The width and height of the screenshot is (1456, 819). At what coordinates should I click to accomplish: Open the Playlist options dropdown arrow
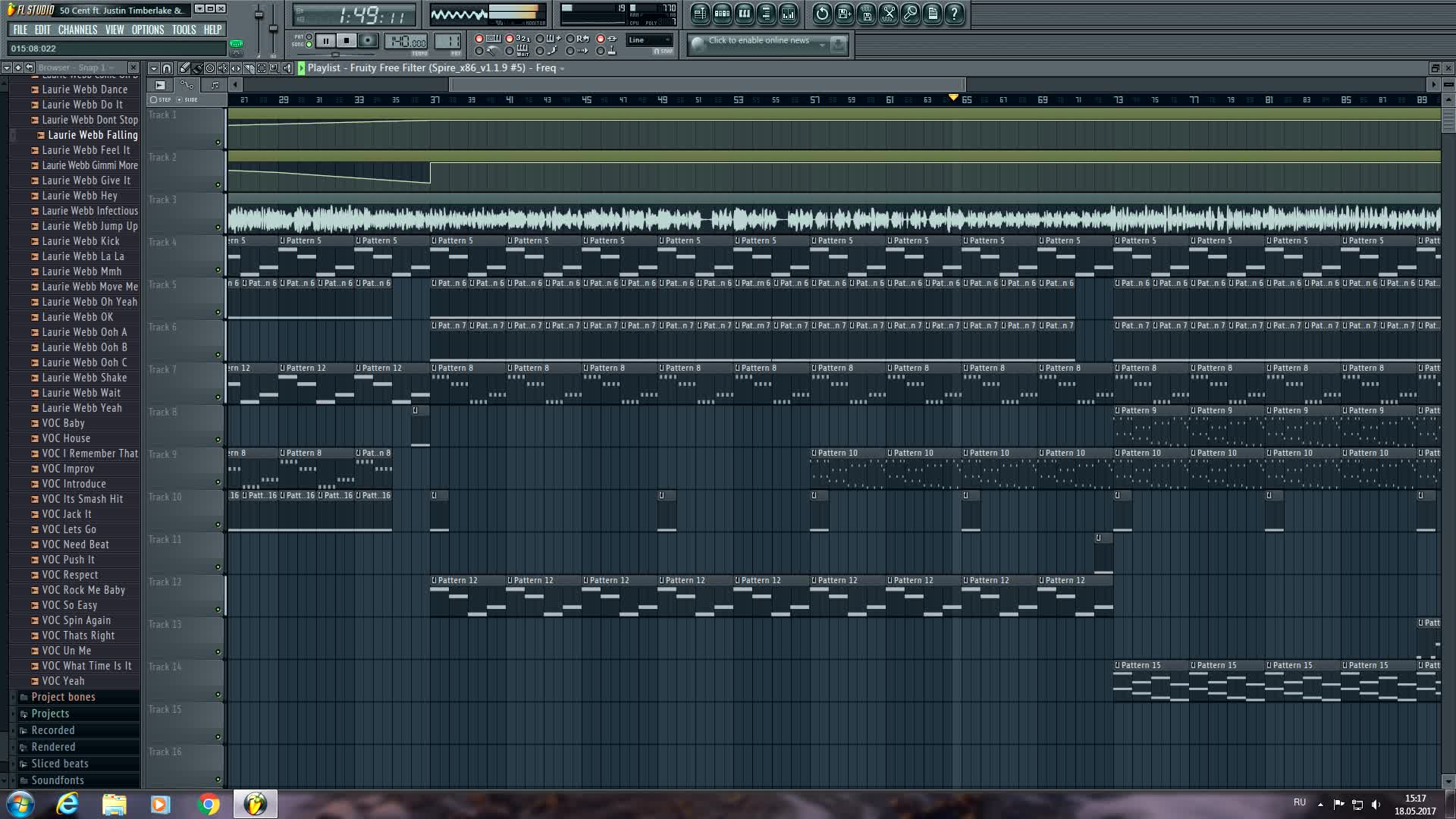tap(153, 68)
